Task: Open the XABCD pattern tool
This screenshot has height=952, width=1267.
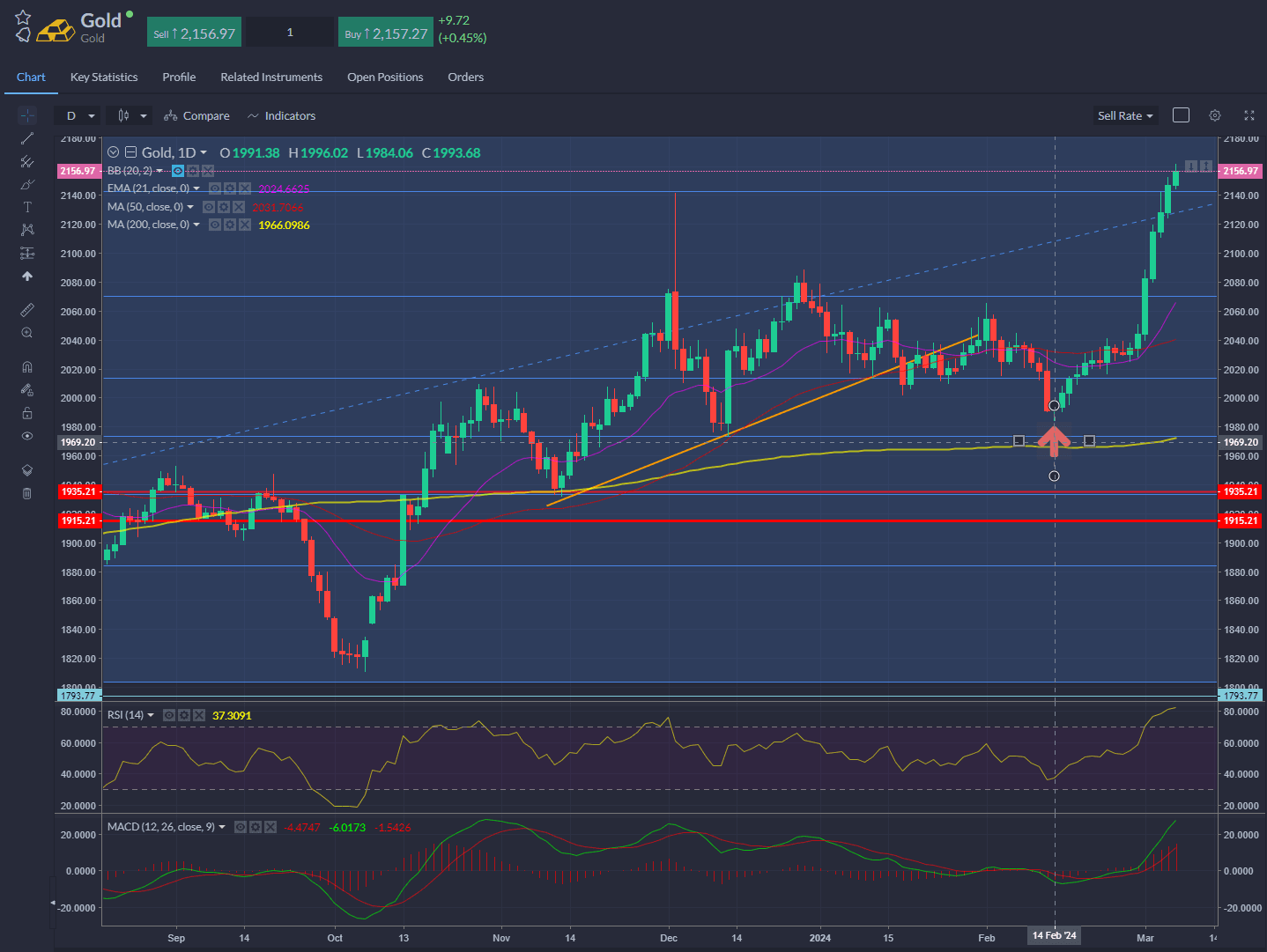Action: click(26, 229)
